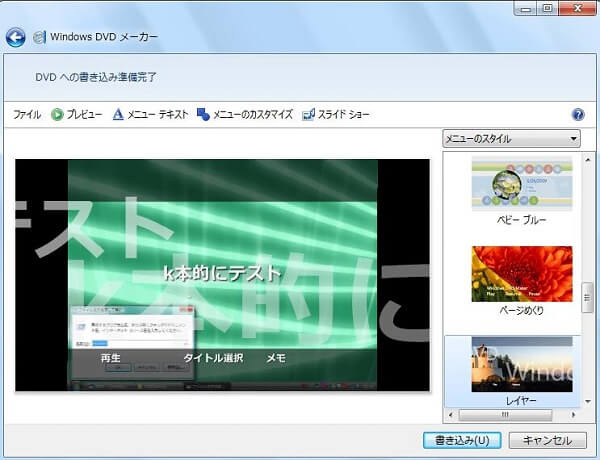Go back with the blue arrow button
Screen dimensions: 600x460
click(x=16, y=38)
